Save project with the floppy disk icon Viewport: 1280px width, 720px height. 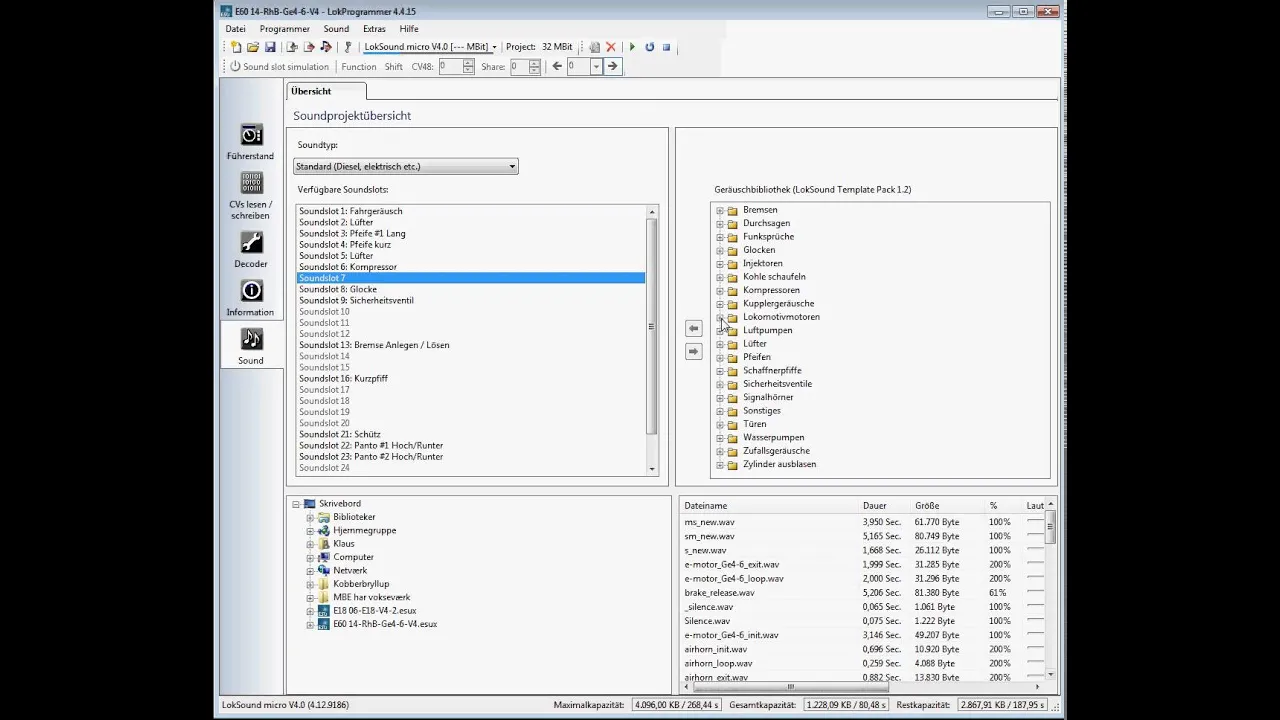(x=270, y=47)
